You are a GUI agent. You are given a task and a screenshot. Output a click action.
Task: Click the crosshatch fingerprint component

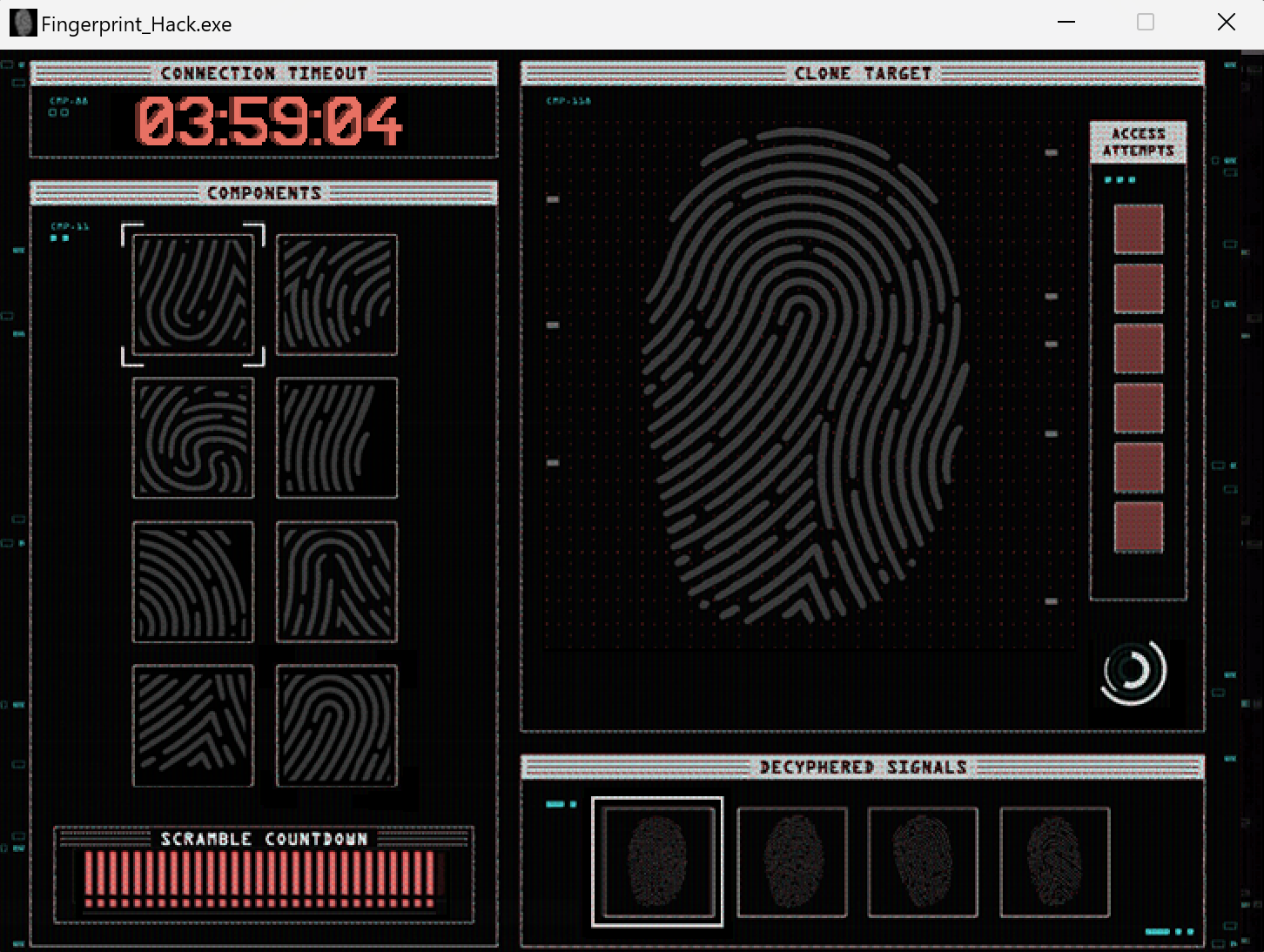coord(193,581)
